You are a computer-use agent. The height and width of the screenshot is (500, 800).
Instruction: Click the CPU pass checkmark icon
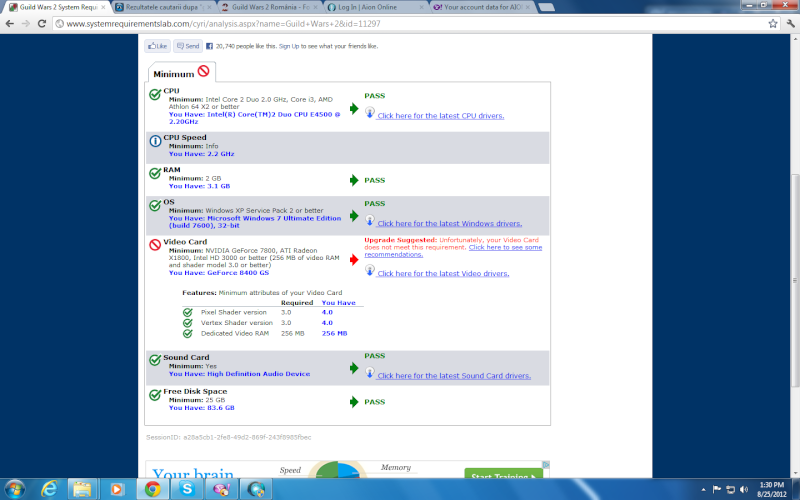[x=155, y=94]
